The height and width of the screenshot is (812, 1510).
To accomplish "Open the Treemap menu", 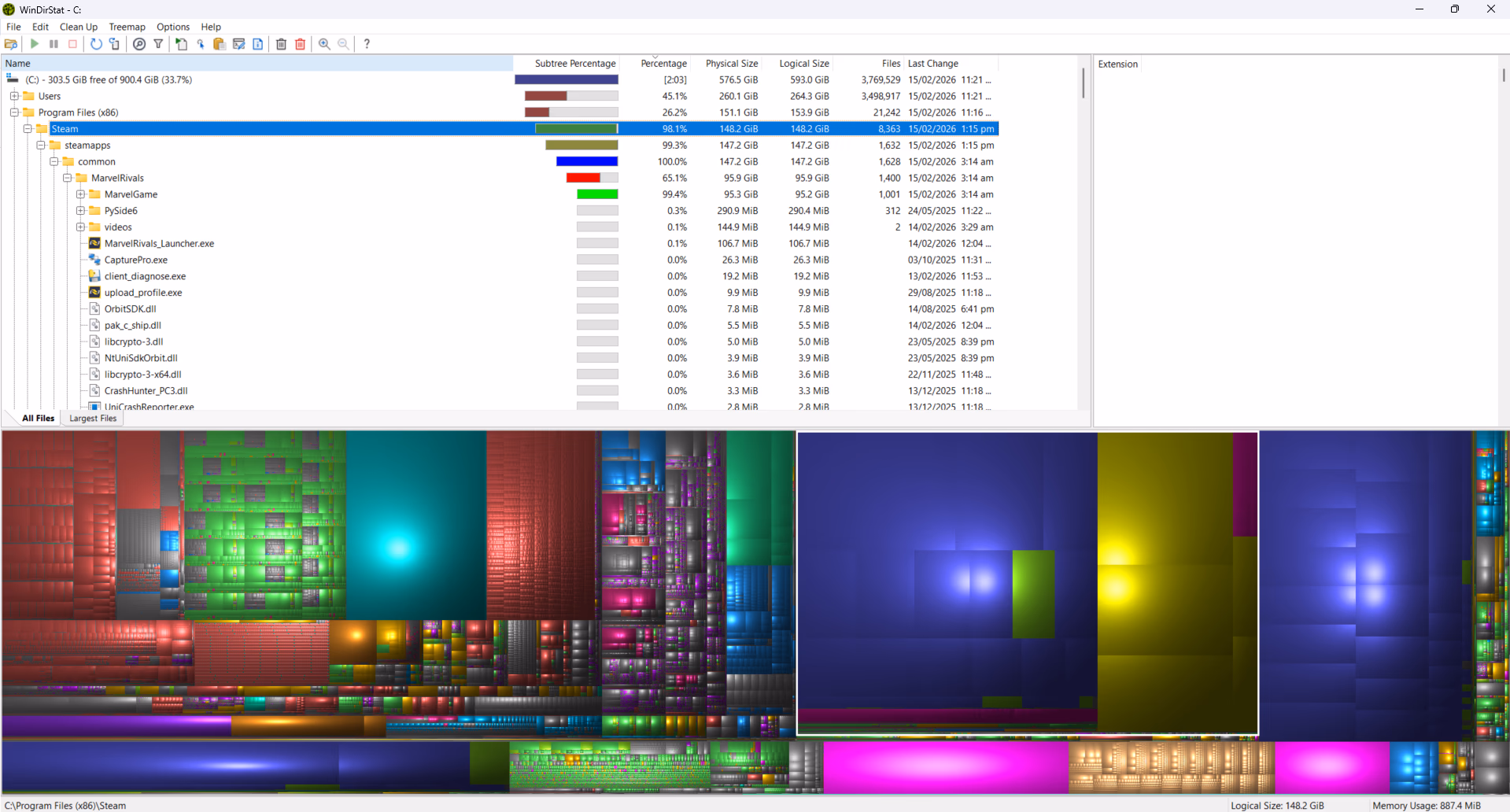I will pos(127,26).
